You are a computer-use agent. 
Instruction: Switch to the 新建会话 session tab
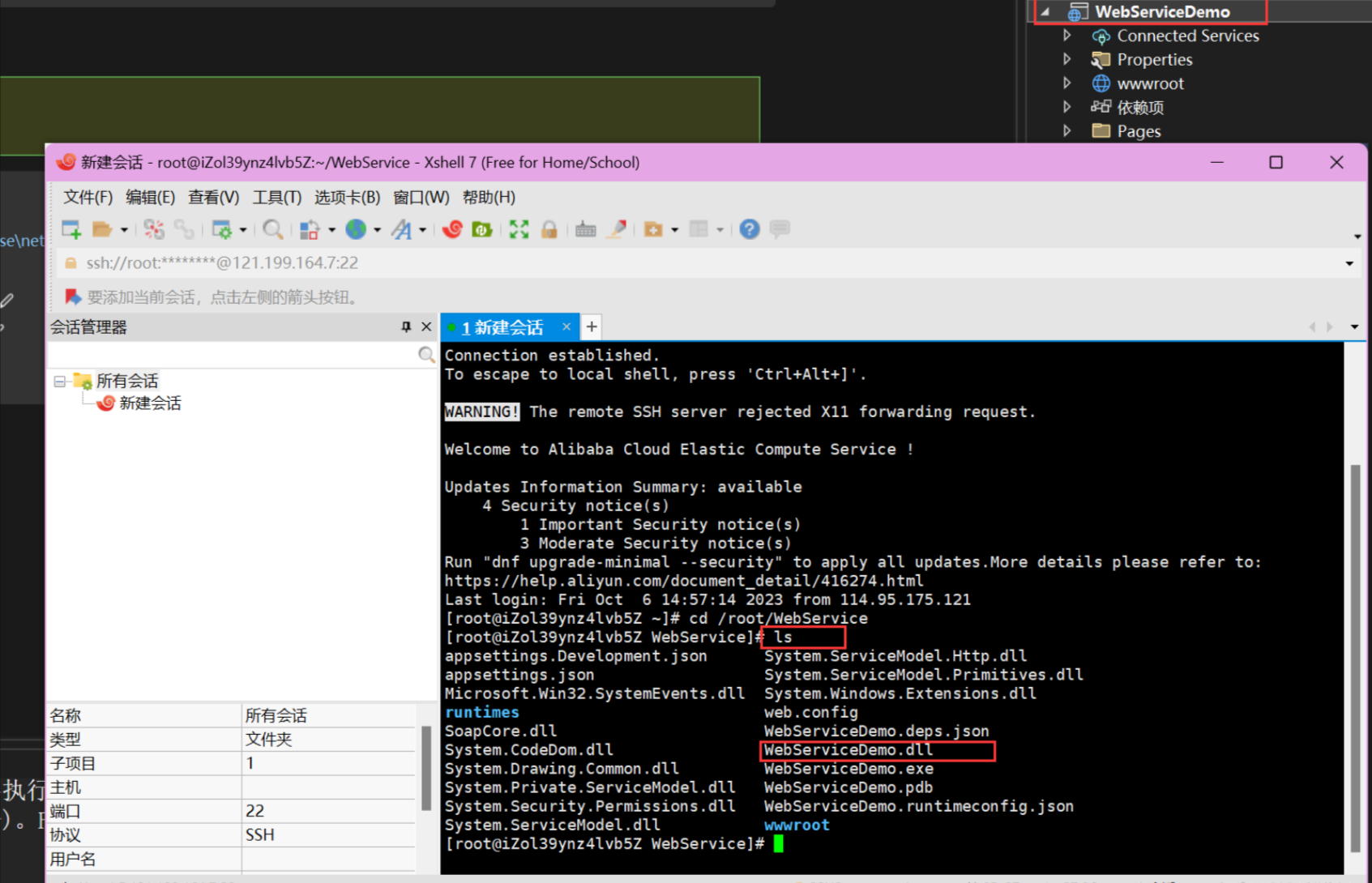504,326
